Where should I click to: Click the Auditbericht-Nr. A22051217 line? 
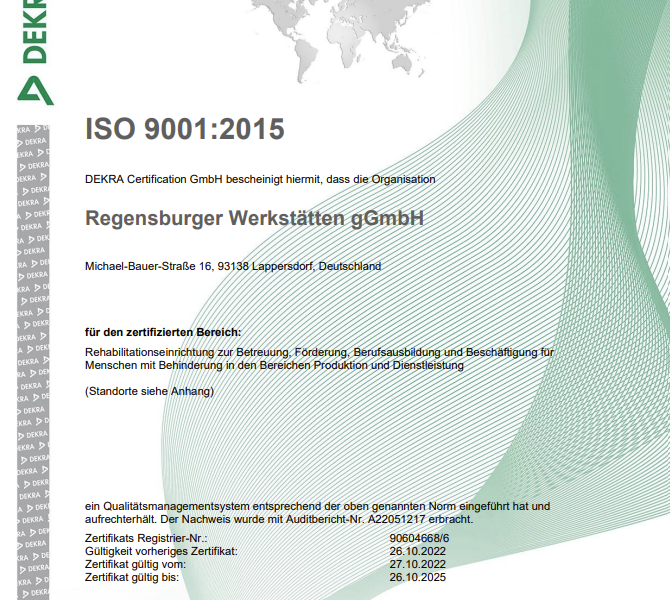pyautogui.click(x=279, y=520)
